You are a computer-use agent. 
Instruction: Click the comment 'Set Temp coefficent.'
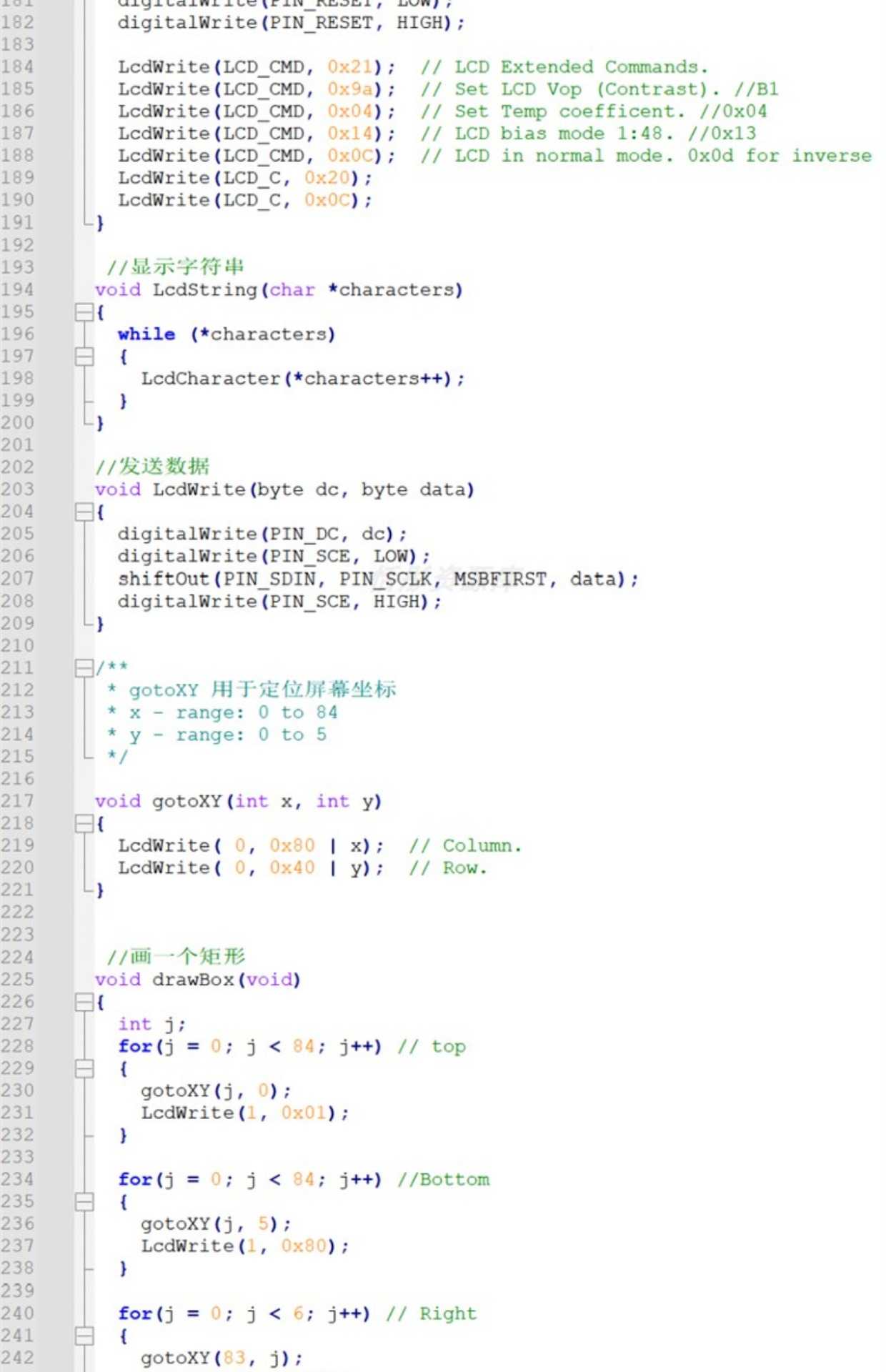[x=569, y=111]
